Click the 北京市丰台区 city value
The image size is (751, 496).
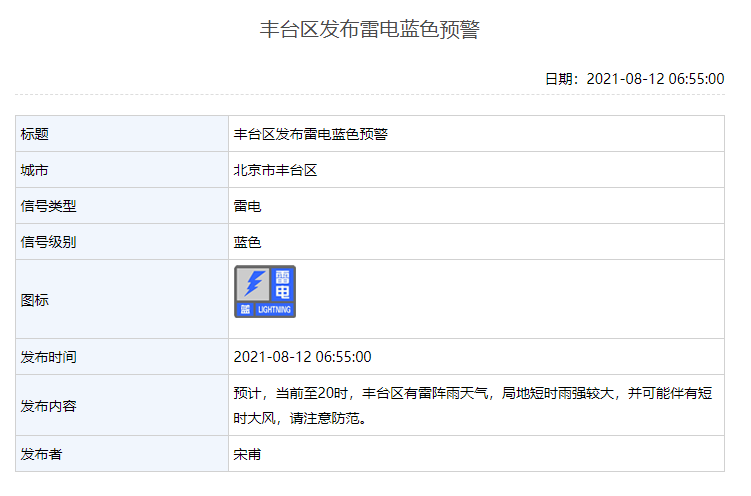tap(275, 170)
